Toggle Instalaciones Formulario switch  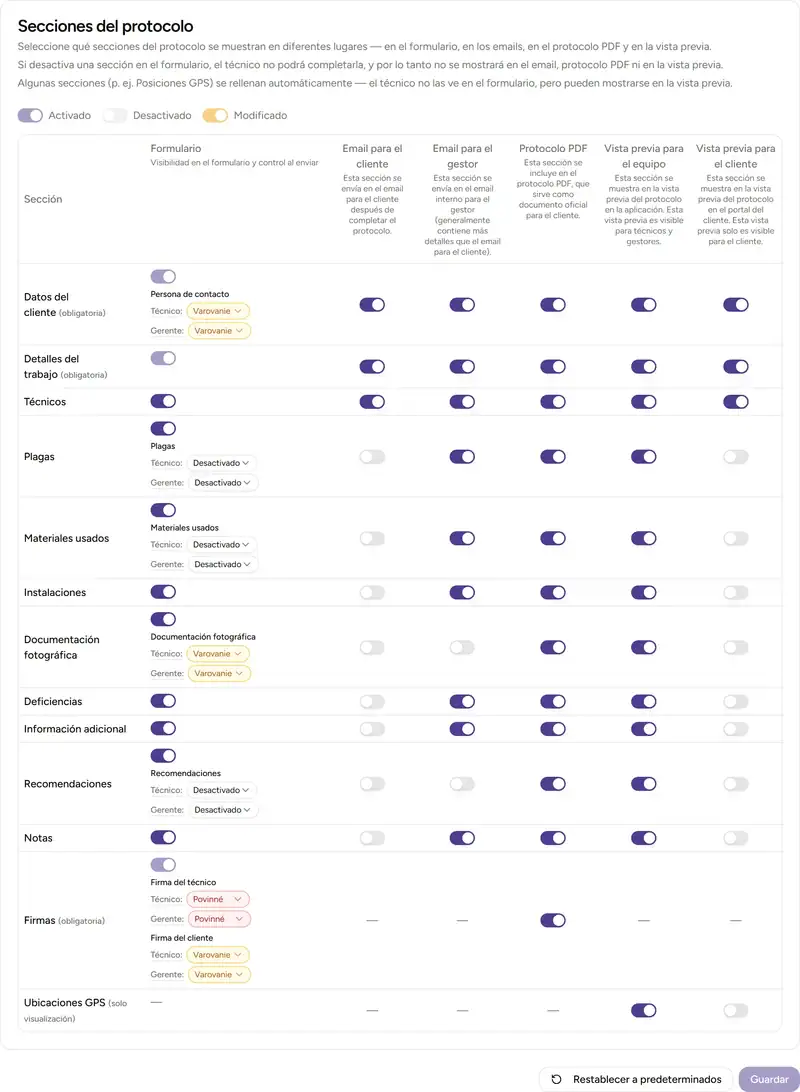click(163, 592)
